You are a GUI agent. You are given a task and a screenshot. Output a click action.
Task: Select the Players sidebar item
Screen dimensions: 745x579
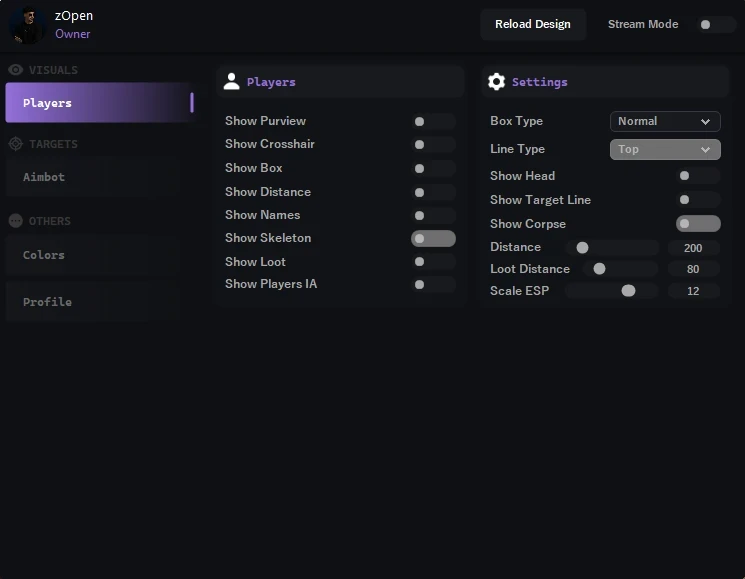coord(98,103)
